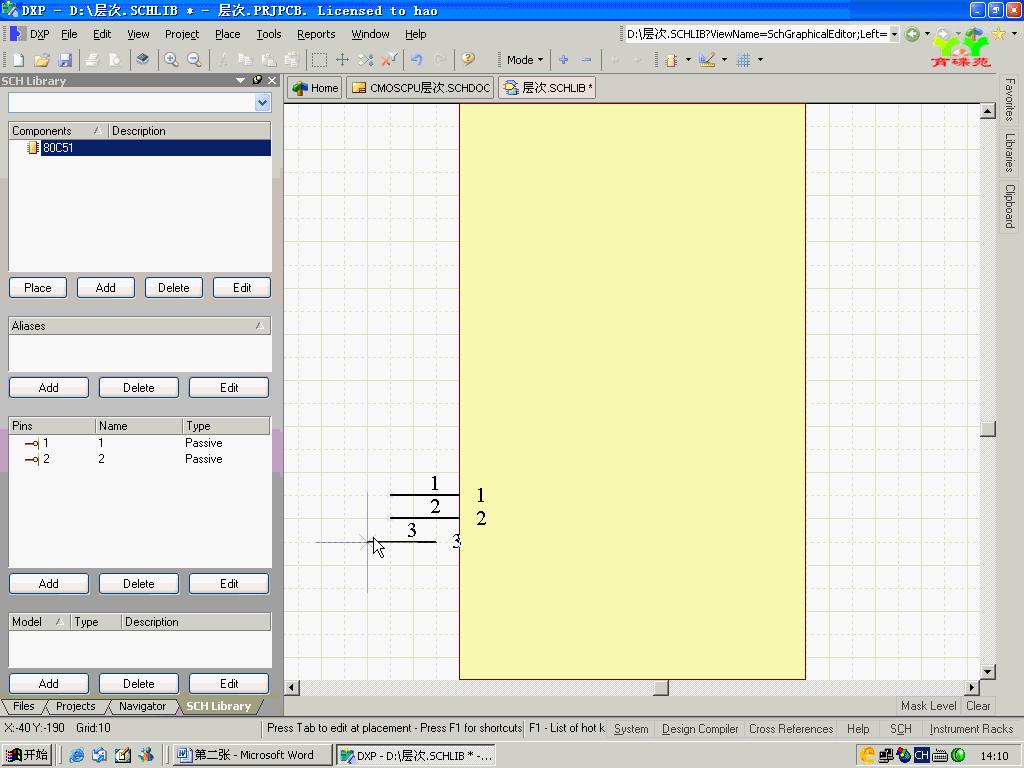
Task: Click the drawing utilities pencil icon
Action: [707, 60]
